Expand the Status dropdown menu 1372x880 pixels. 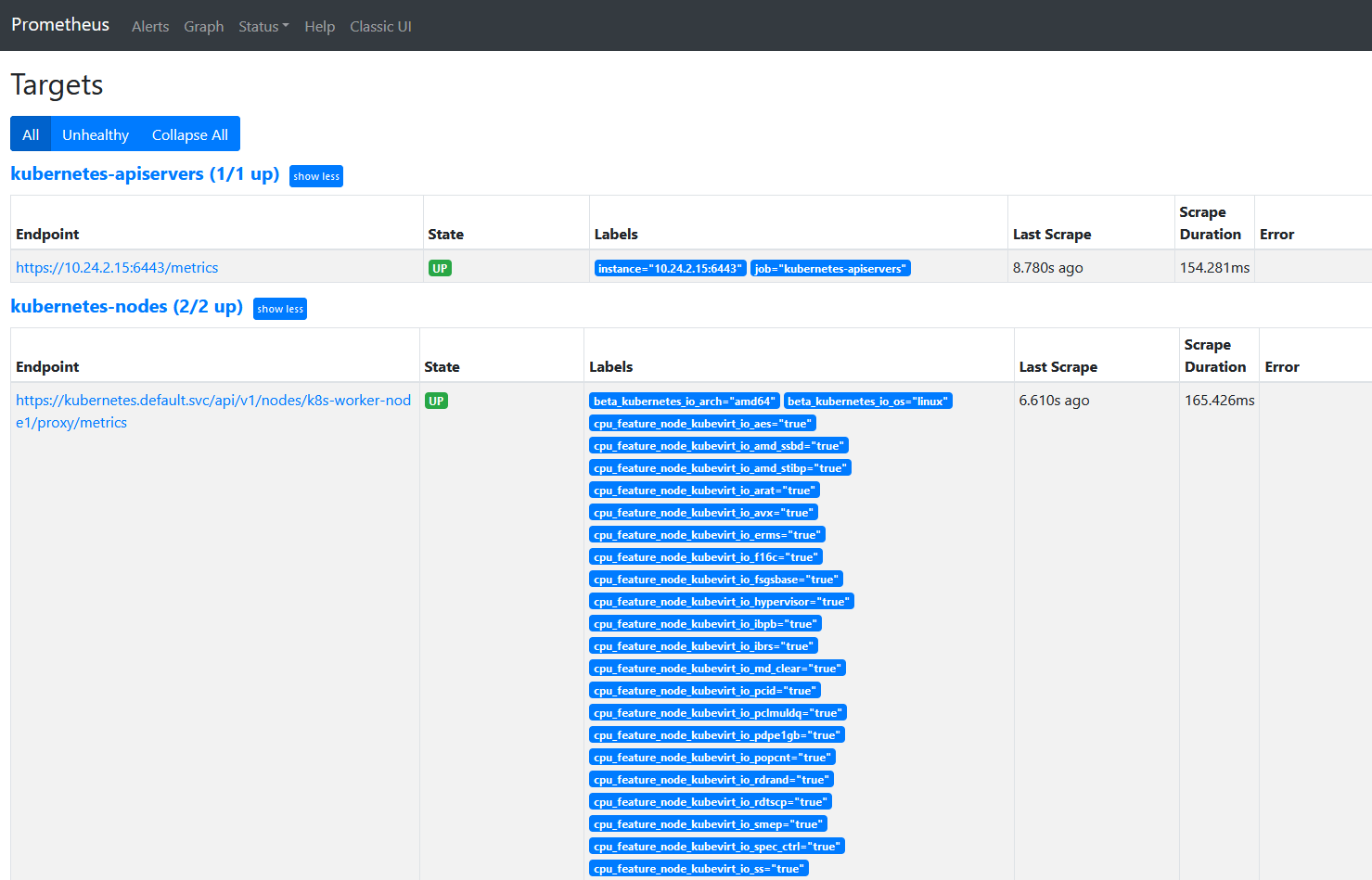point(263,26)
